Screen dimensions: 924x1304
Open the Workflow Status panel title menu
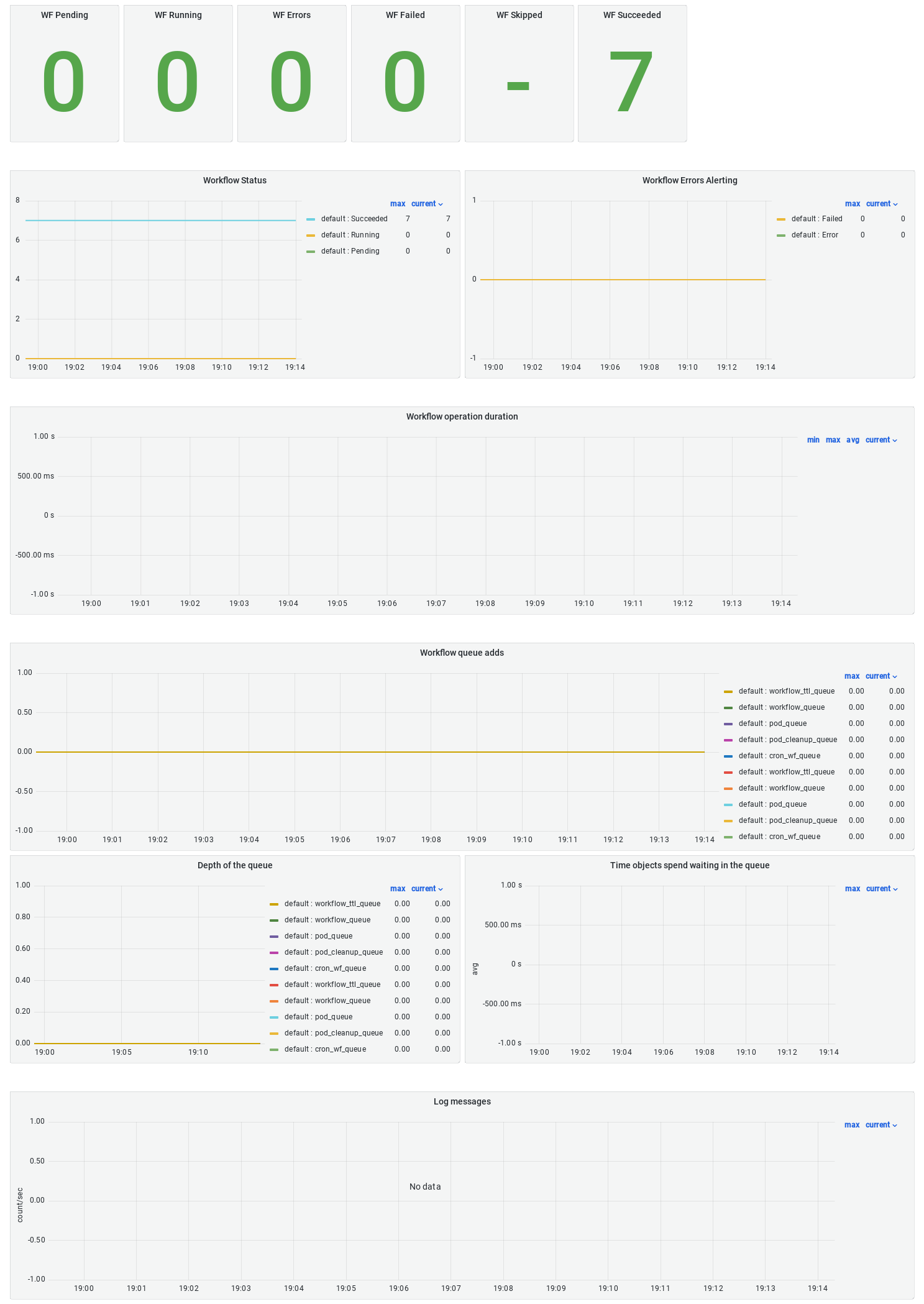tap(235, 180)
